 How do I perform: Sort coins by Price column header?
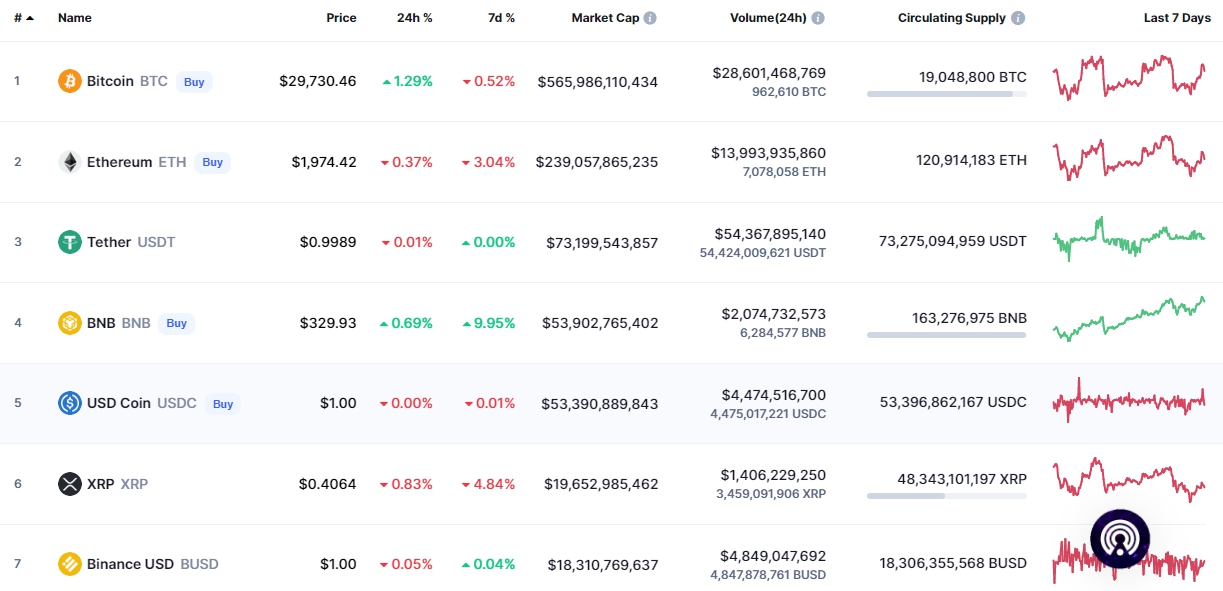pyautogui.click(x=341, y=18)
